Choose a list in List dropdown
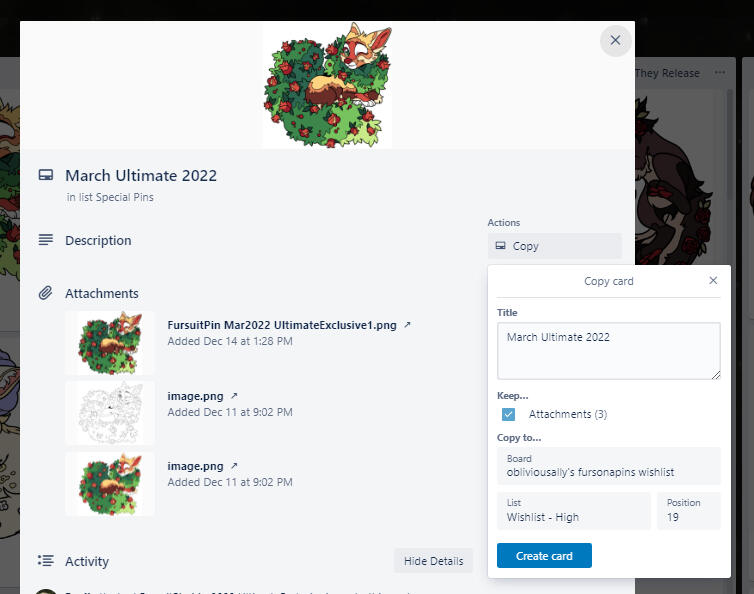Image resolution: width=754 pixels, height=594 pixels. [573, 511]
